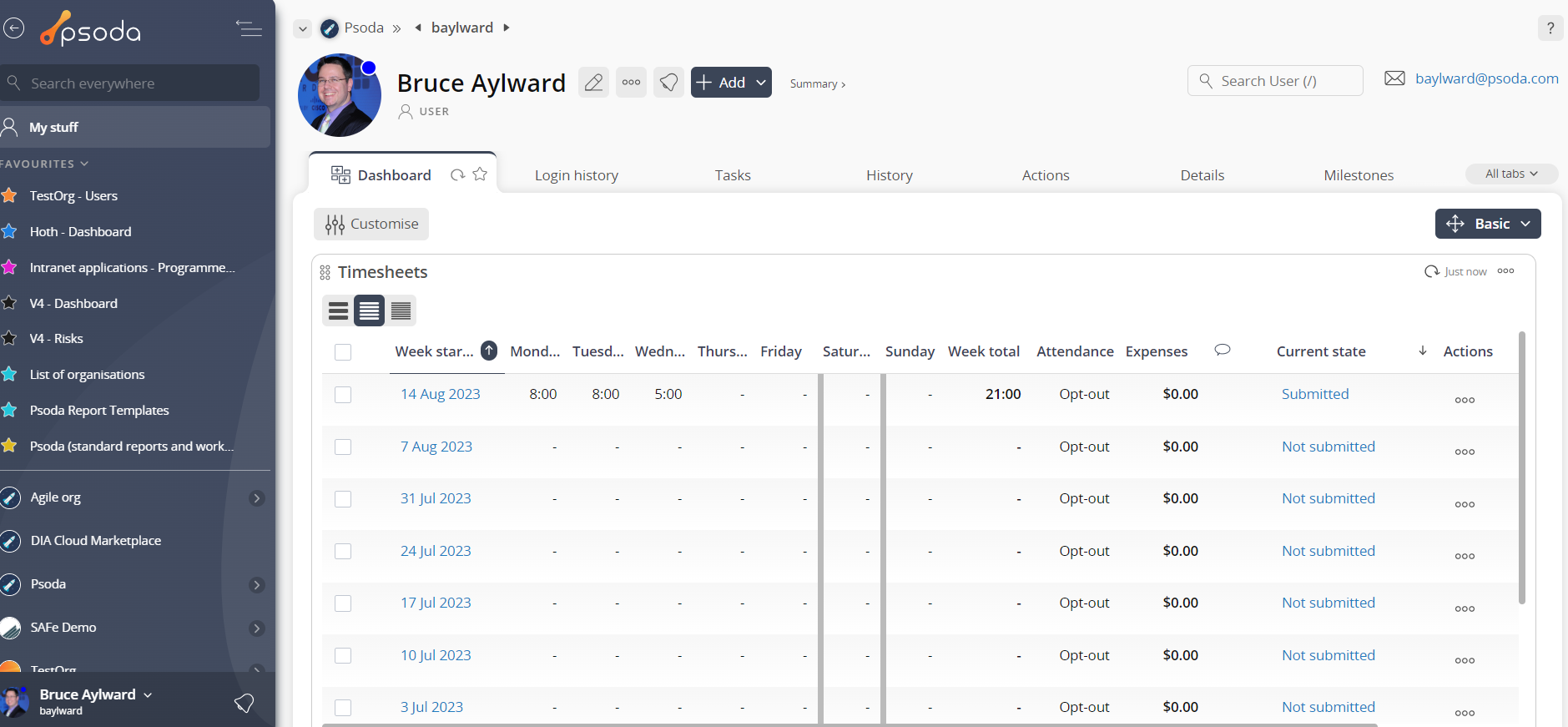Tick the checkbox for the 3 Jul 2023 row
This screenshot has width=1568, height=727.
[343, 708]
